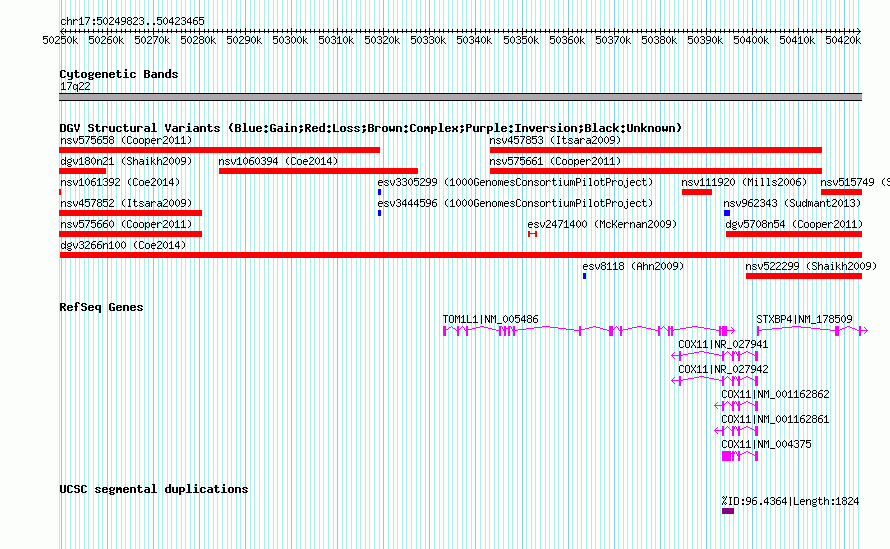Click the purple segmental duplication block
The image size is (890, 549).
pos(728,511)
